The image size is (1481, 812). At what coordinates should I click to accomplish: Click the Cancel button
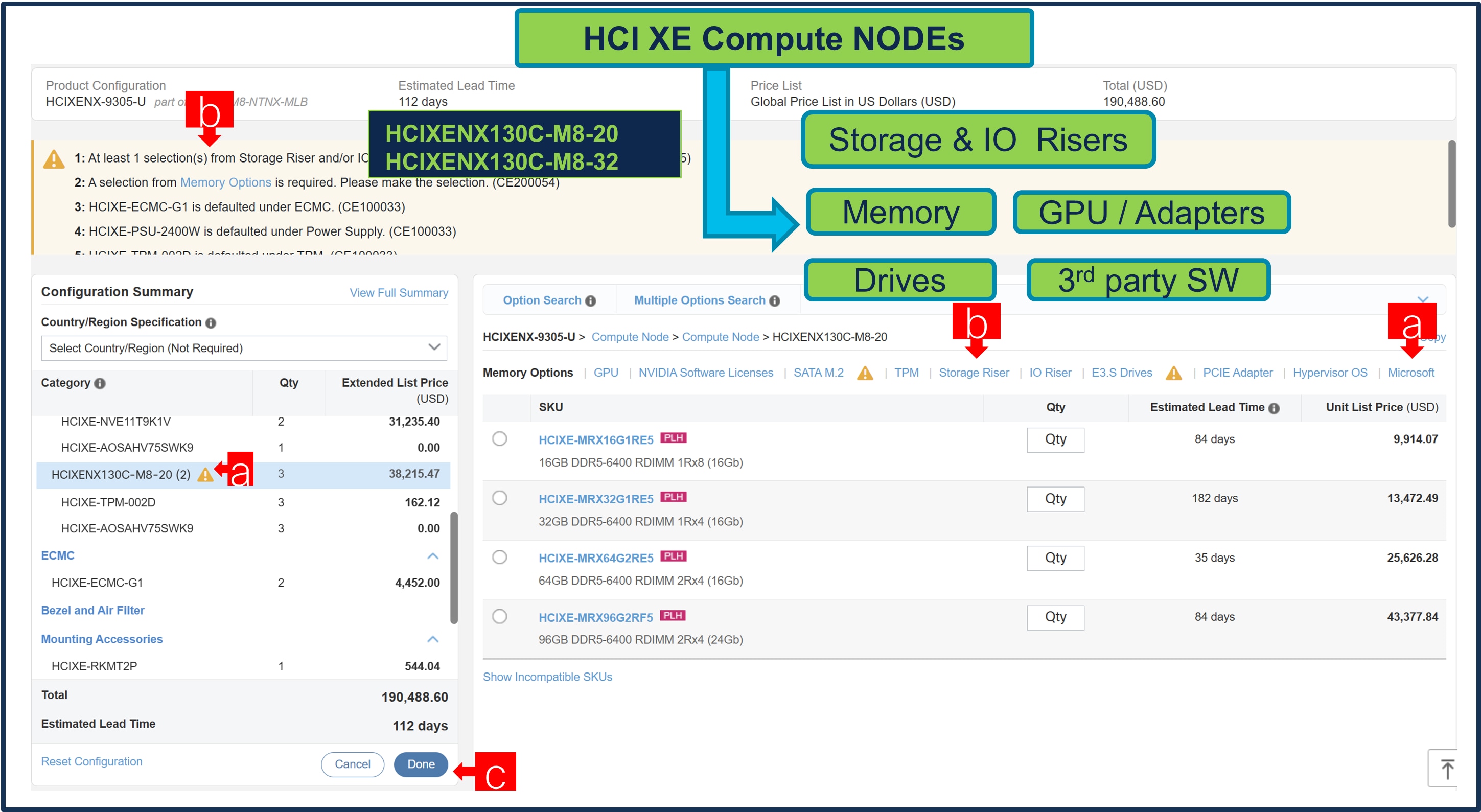click(353, 764)
